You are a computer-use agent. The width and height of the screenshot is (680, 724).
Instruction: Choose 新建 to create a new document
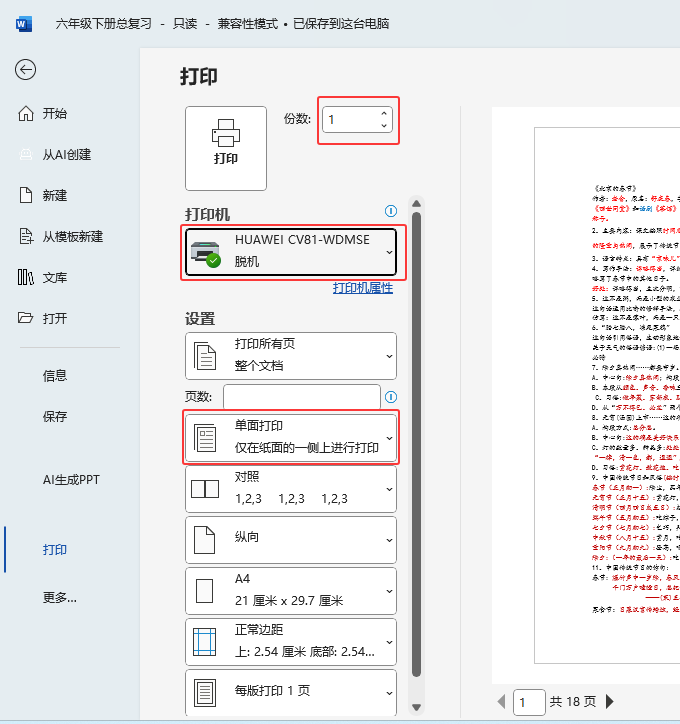tap(42, 196)
